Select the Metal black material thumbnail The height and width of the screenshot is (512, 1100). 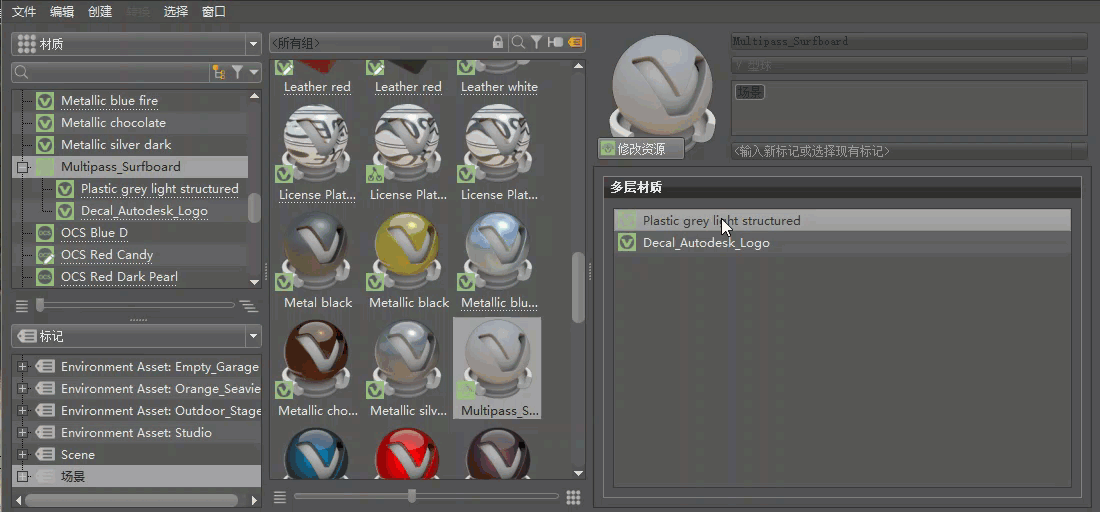click(x=315, y=252)
